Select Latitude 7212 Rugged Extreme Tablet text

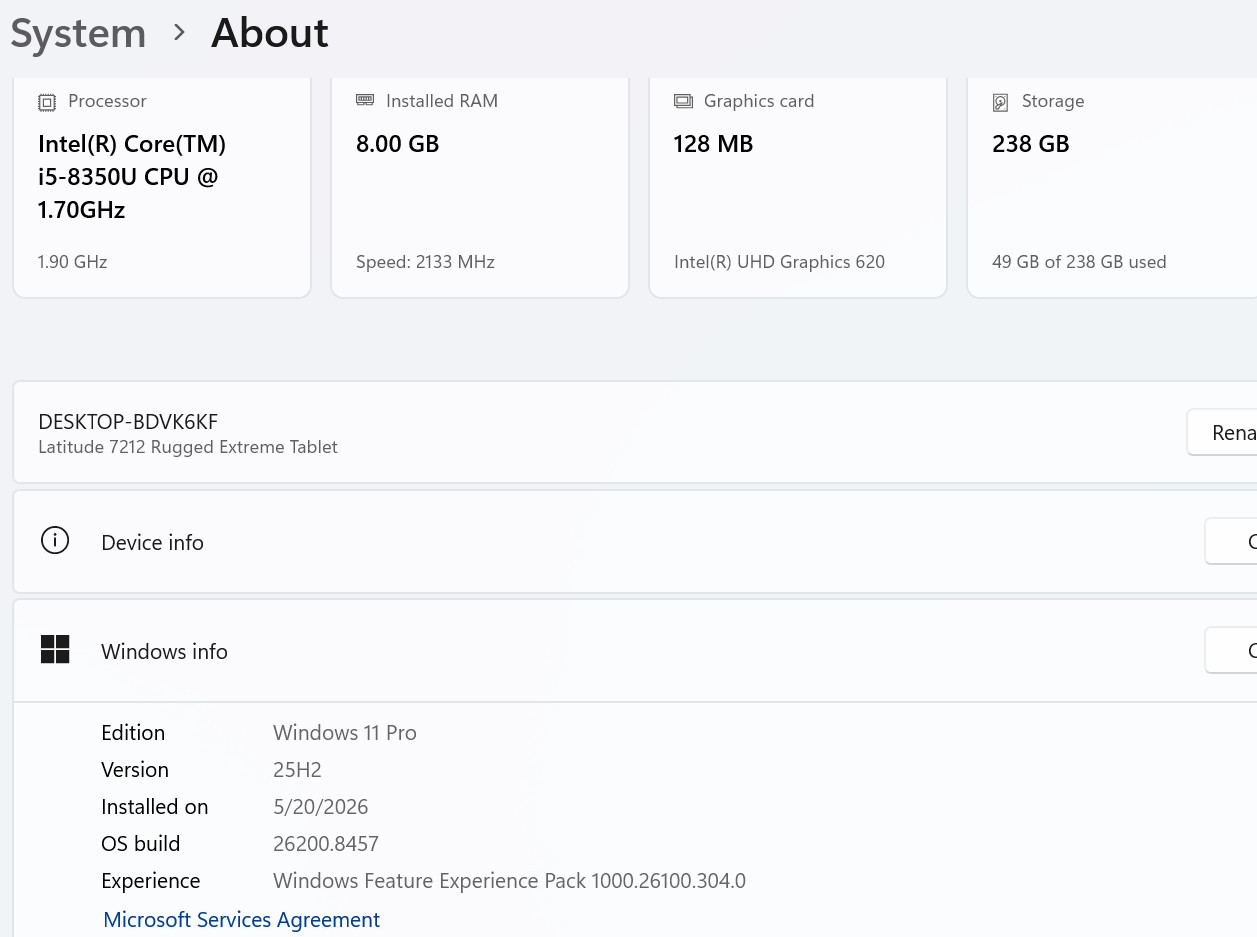188,447
